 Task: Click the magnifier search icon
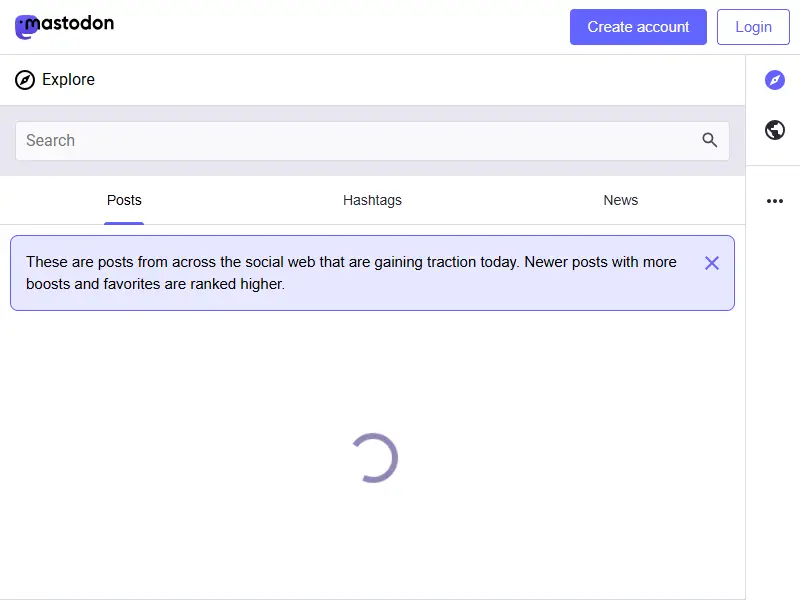pos(709,140)
